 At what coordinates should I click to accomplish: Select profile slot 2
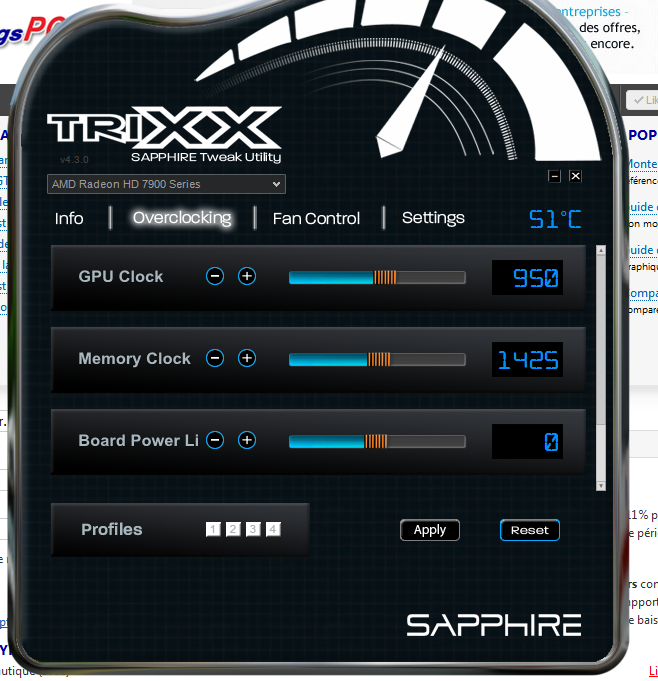pyautogui.click(x=233, y=529)
